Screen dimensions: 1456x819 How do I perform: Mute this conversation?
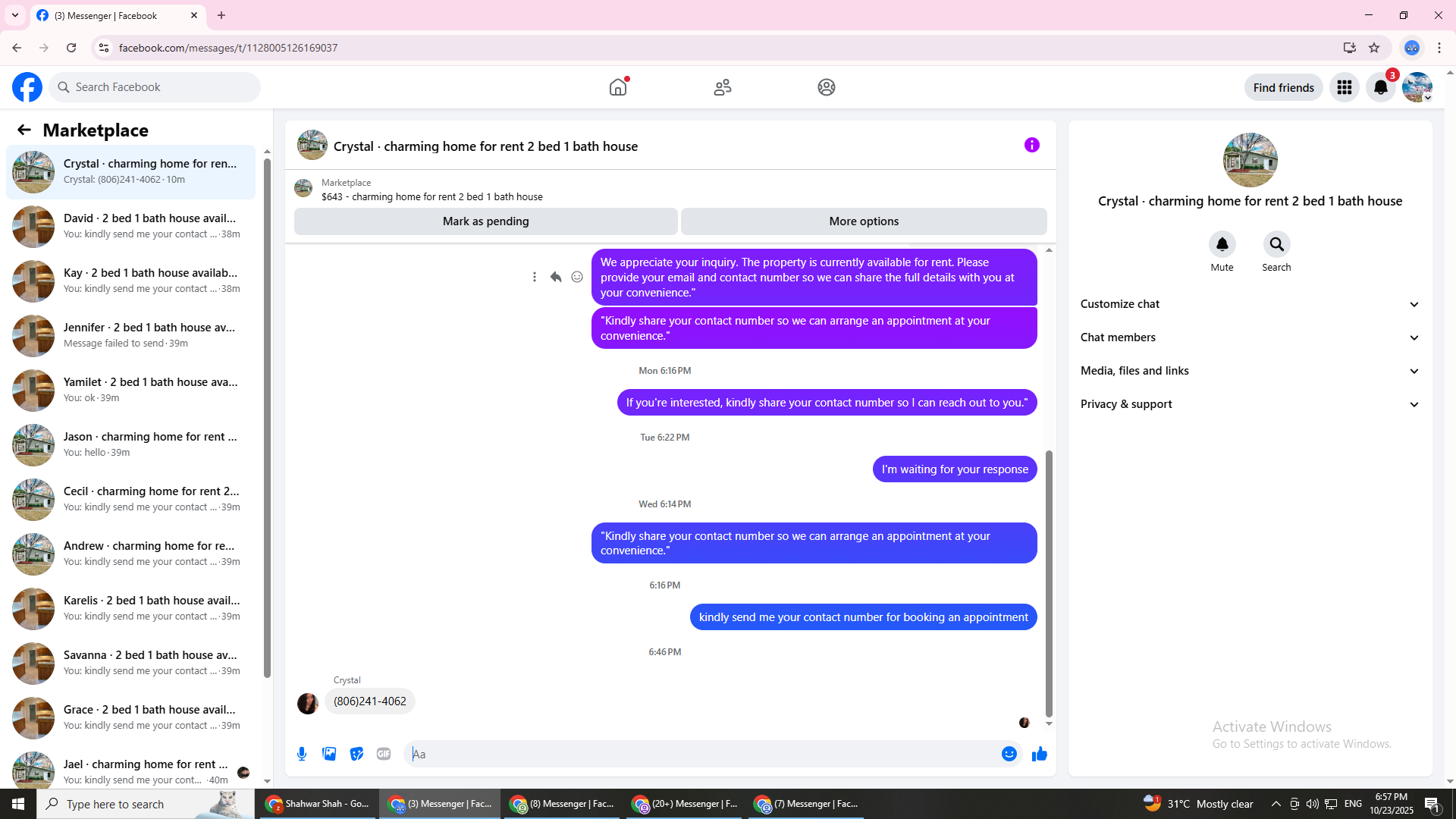pos(1222,245)
